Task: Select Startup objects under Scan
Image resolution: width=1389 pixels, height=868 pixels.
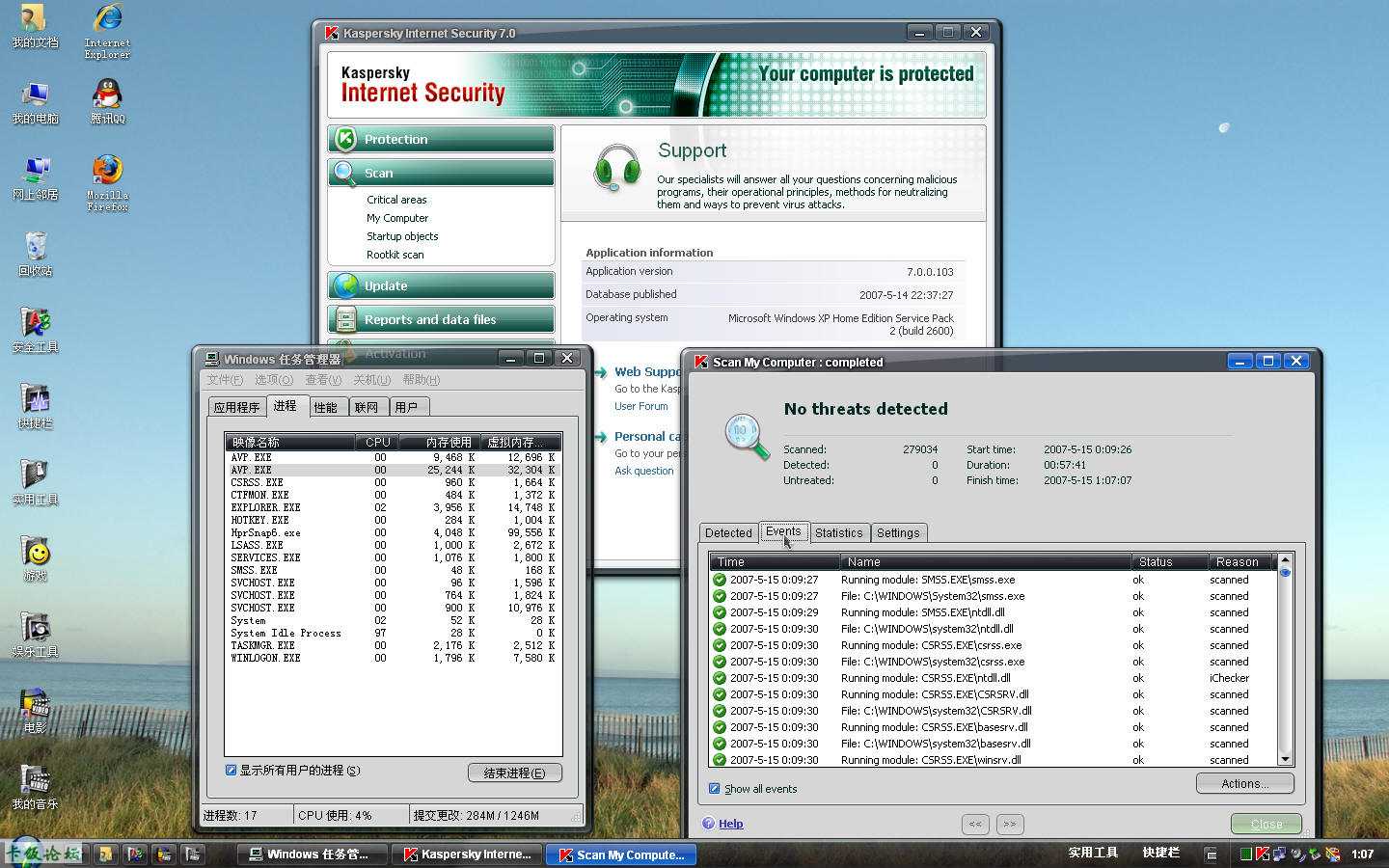Action: [402, 236]
